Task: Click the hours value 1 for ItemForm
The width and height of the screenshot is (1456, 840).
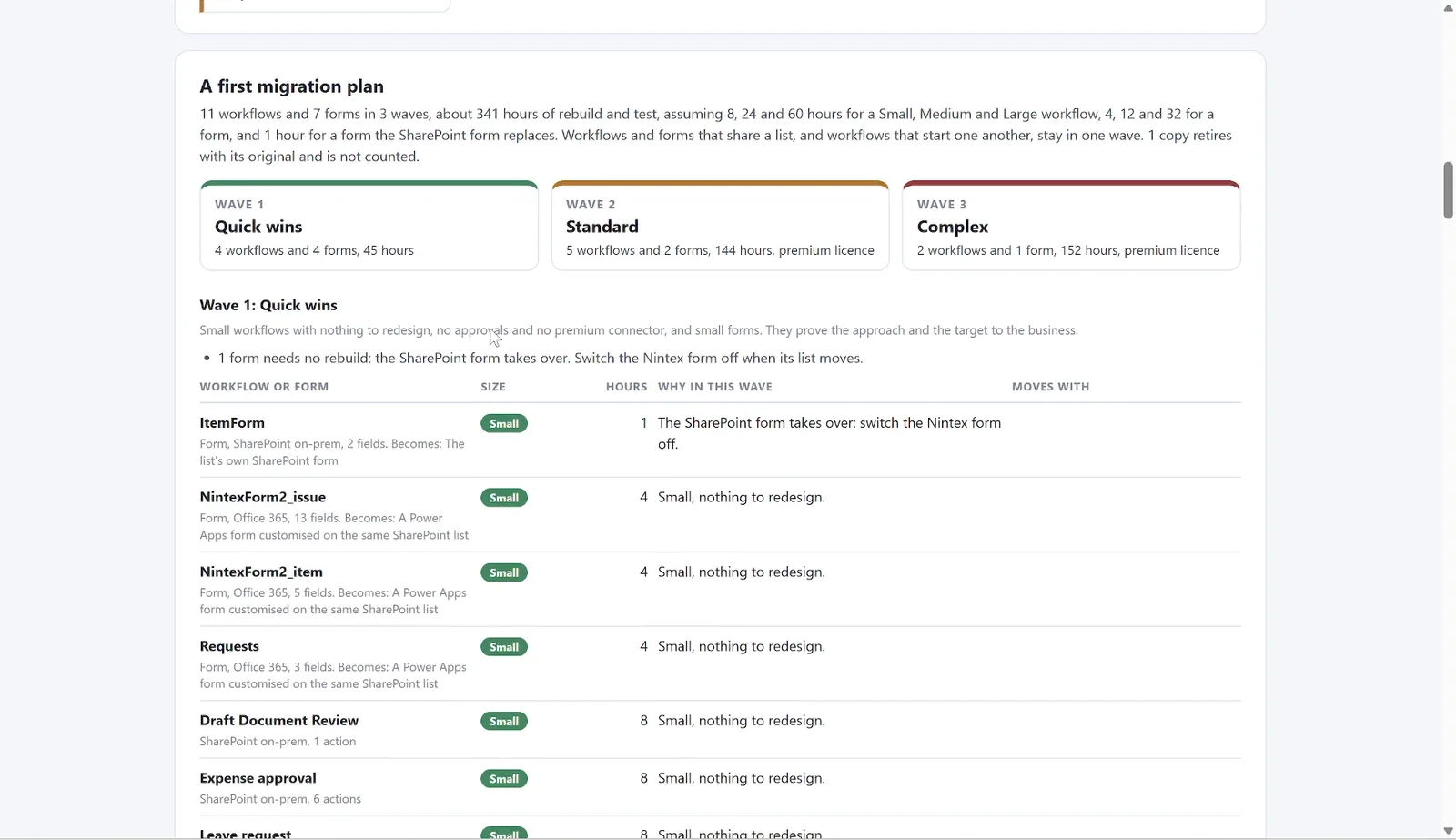Action: (x=643, y=423)
